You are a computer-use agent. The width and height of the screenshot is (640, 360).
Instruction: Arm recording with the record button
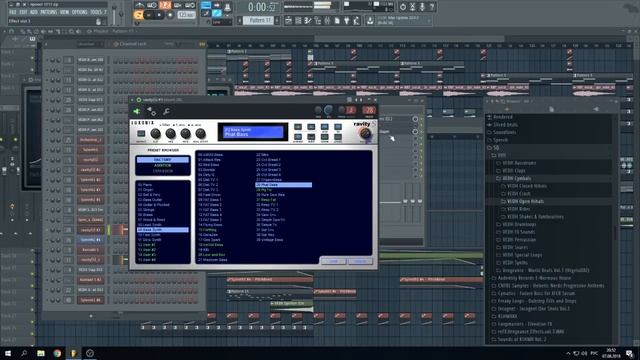[x=170, y=15]
